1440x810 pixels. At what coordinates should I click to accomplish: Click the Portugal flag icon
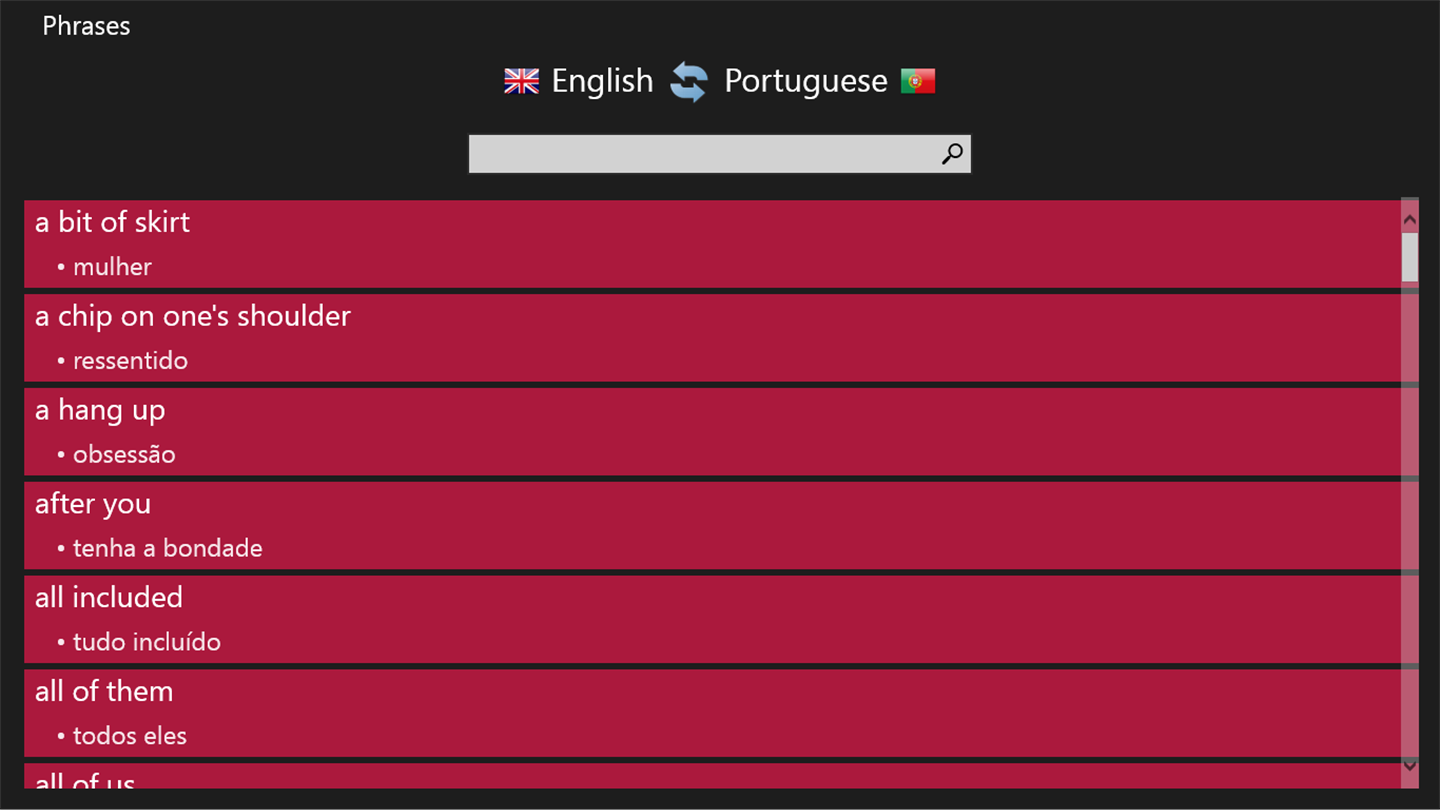pos(917,81)
